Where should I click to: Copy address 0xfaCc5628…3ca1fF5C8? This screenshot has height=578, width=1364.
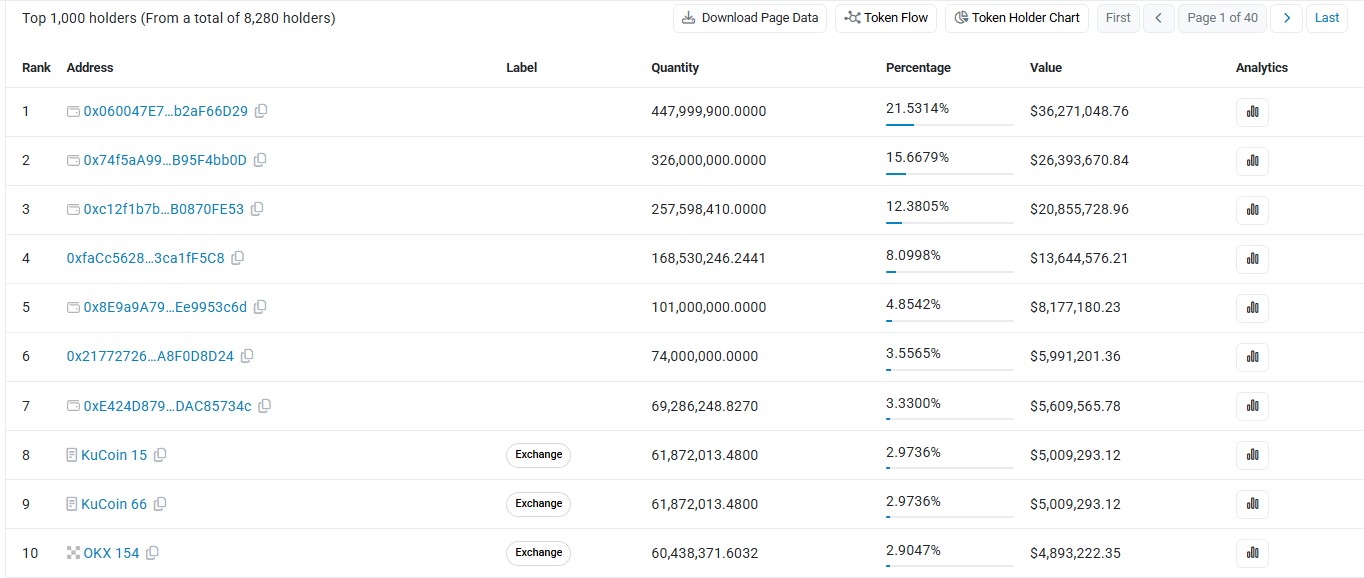pos(238,258)
